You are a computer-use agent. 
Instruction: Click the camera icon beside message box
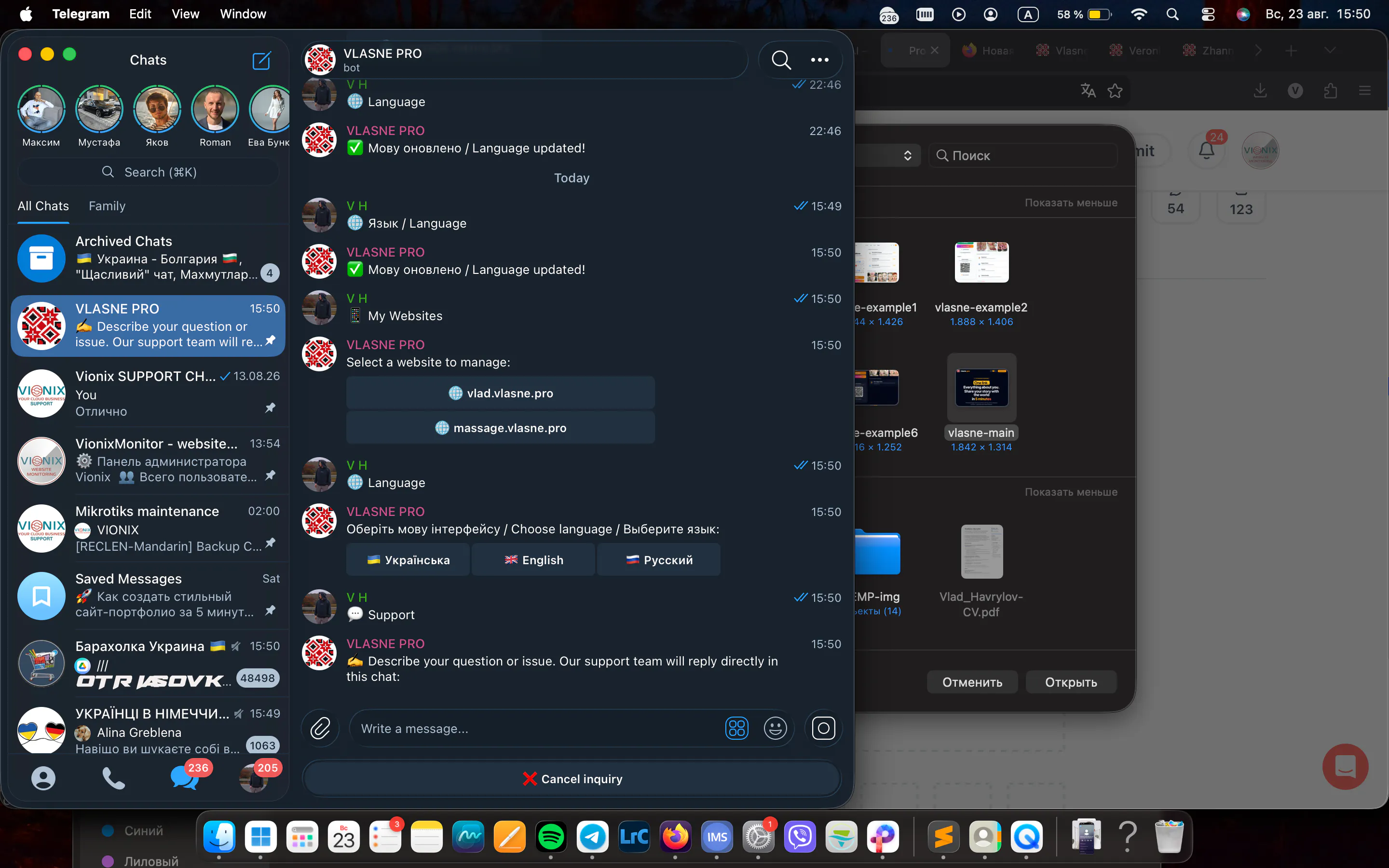(x=824, y=729)
